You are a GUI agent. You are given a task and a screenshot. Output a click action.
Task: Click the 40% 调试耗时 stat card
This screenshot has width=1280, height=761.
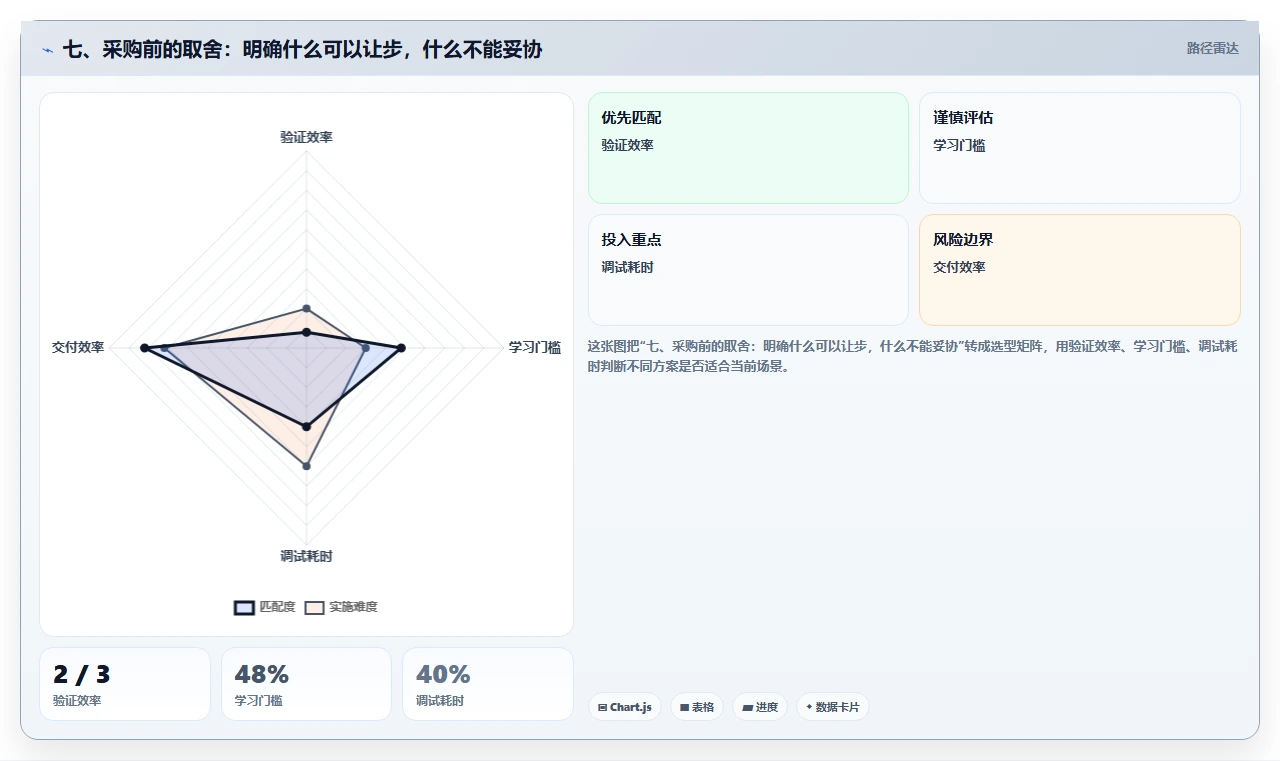click(488, 684)
